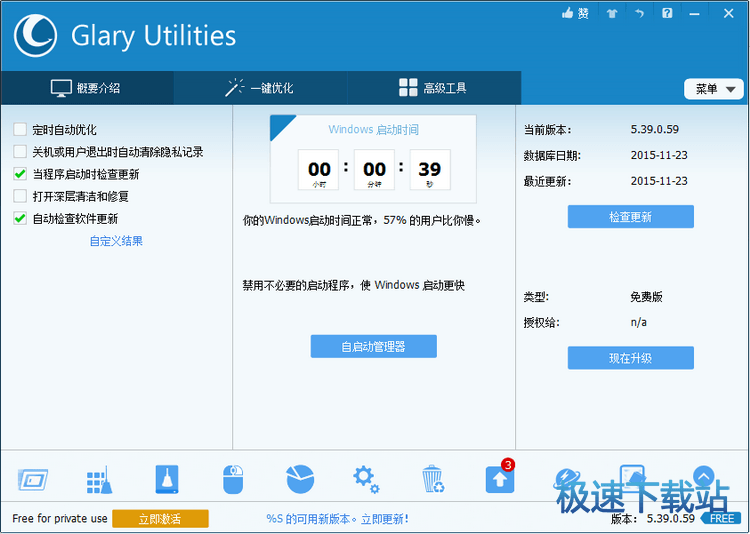The height and width of the screenshot is (534, 750).
Task: Open 自启动管理器 button
Action: pyautogui.click(x=374, y=346)
